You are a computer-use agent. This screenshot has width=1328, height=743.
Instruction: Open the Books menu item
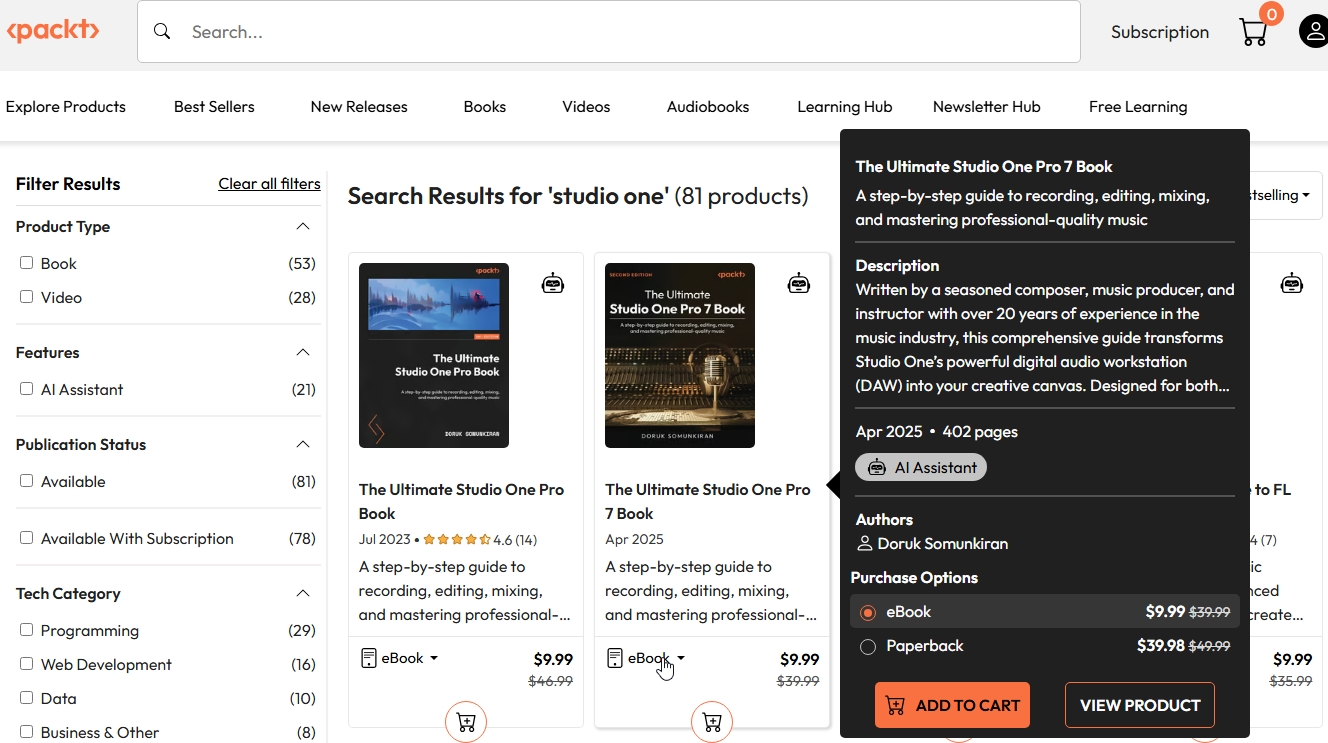[x=485, y=107]
